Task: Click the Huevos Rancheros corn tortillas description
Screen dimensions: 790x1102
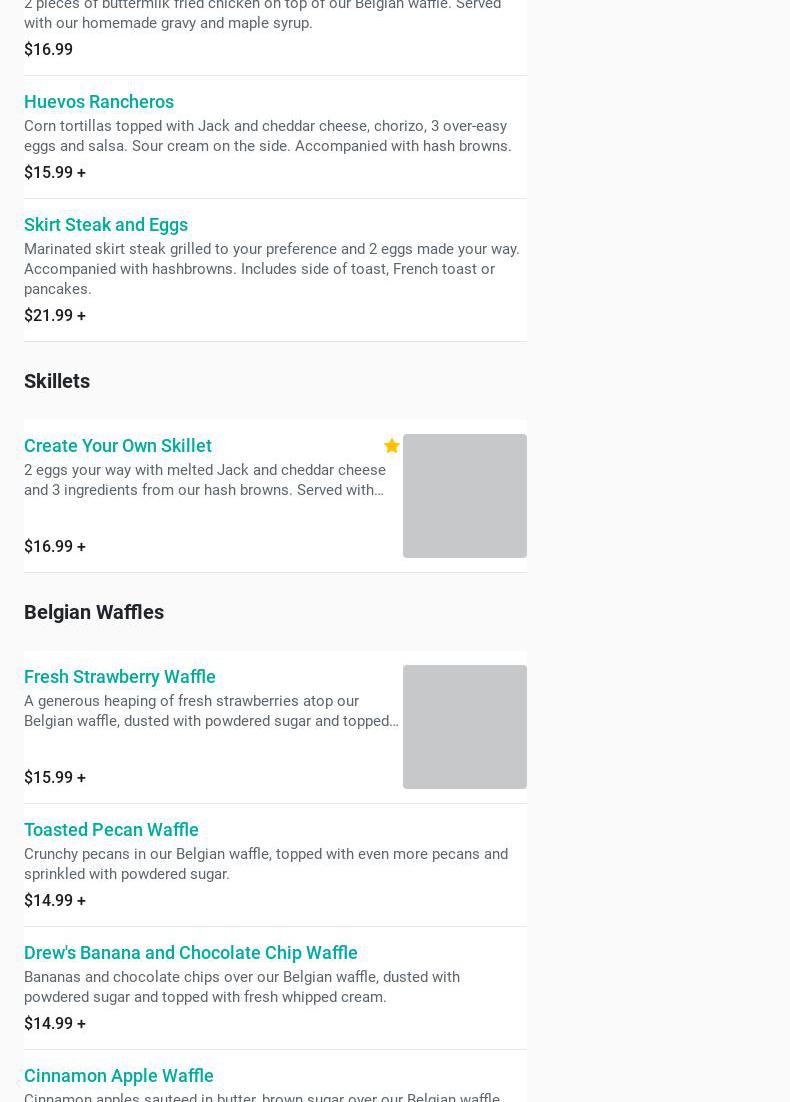Action: (x=267, y=136)
